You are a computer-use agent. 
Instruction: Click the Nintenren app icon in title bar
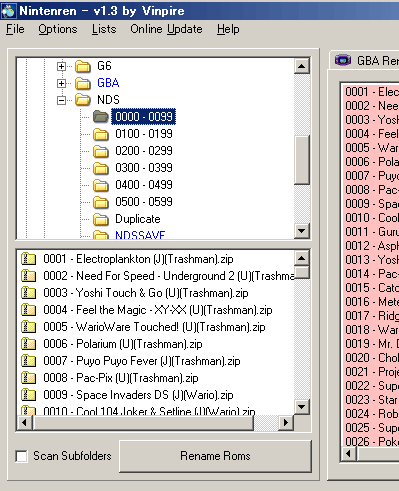tap(8, 11)
